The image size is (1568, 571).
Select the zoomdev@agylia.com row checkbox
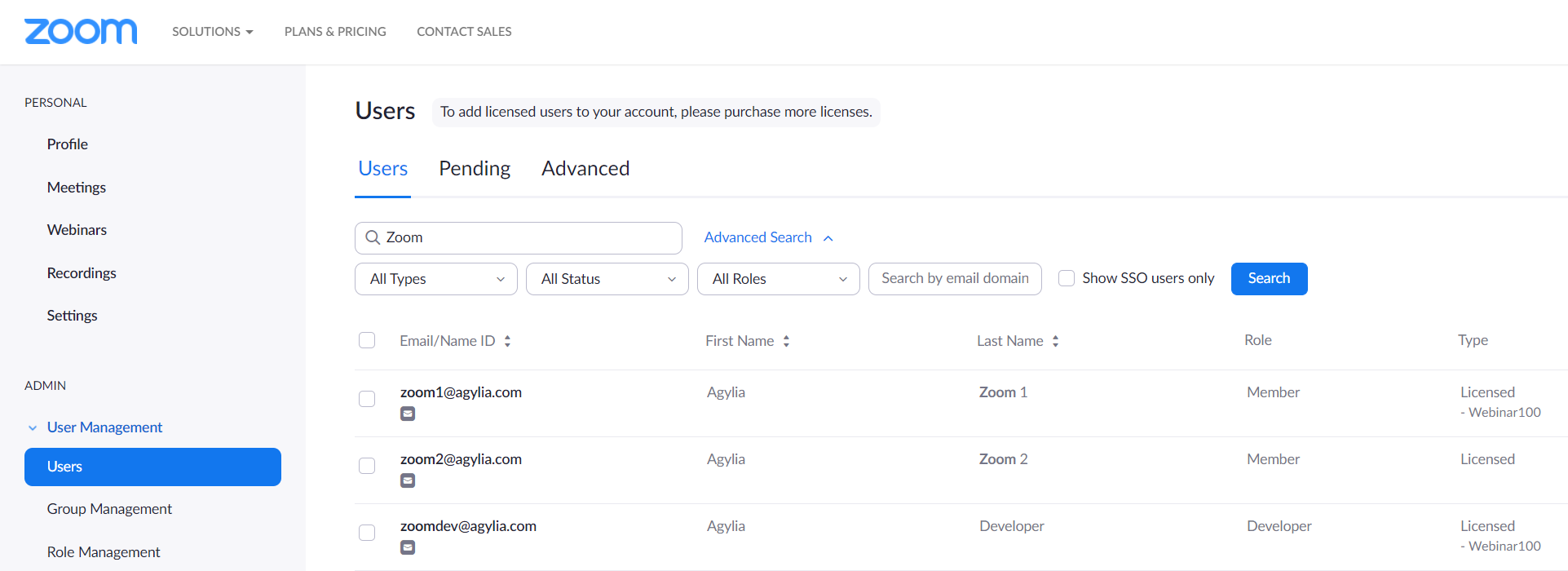click(x=367, y=533)
